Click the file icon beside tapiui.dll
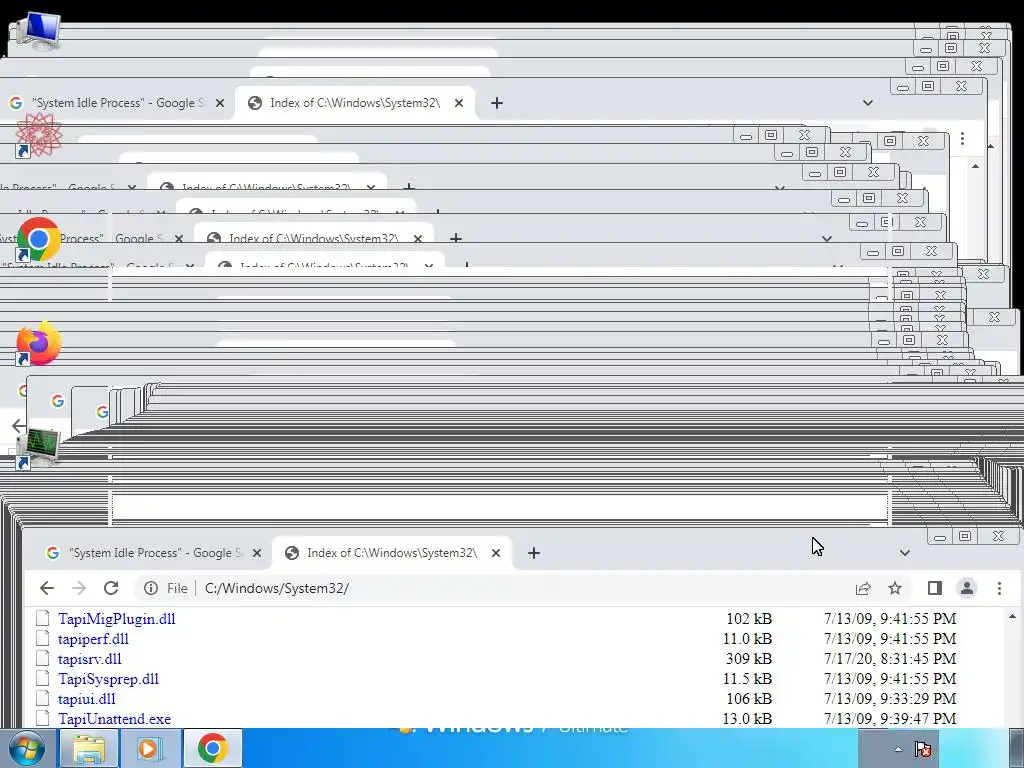This screenshot has width=1024, height=768. (x=43, y=698)
